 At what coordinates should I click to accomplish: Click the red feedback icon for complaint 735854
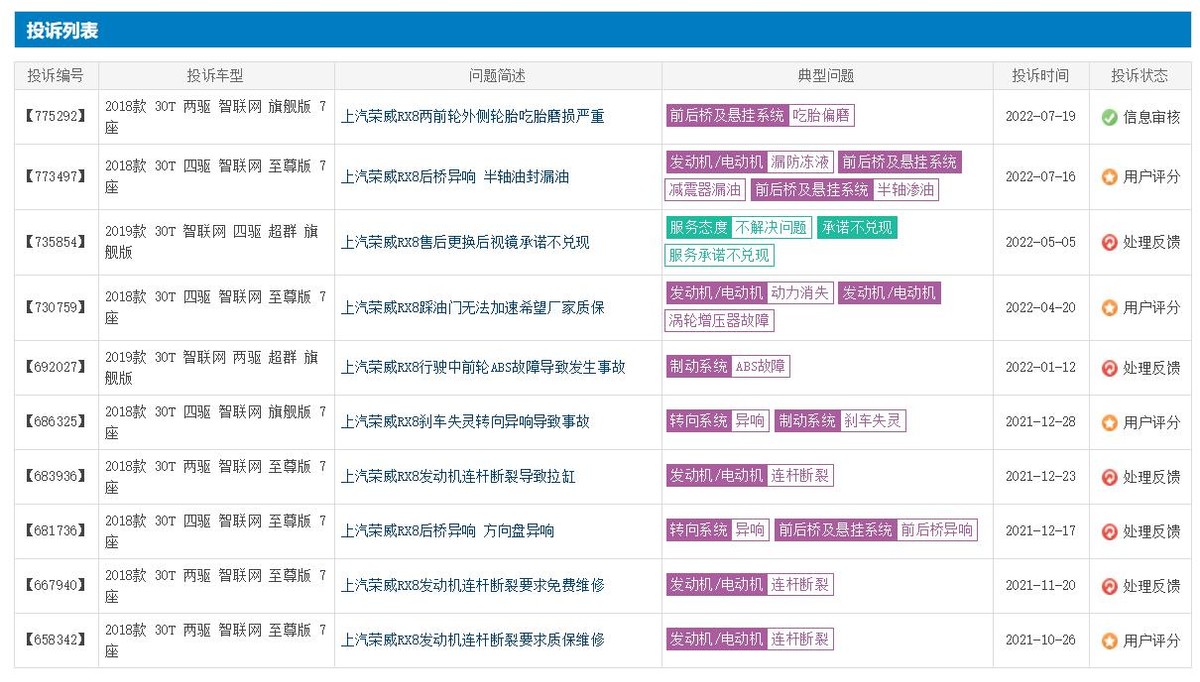coord(1109,242)
